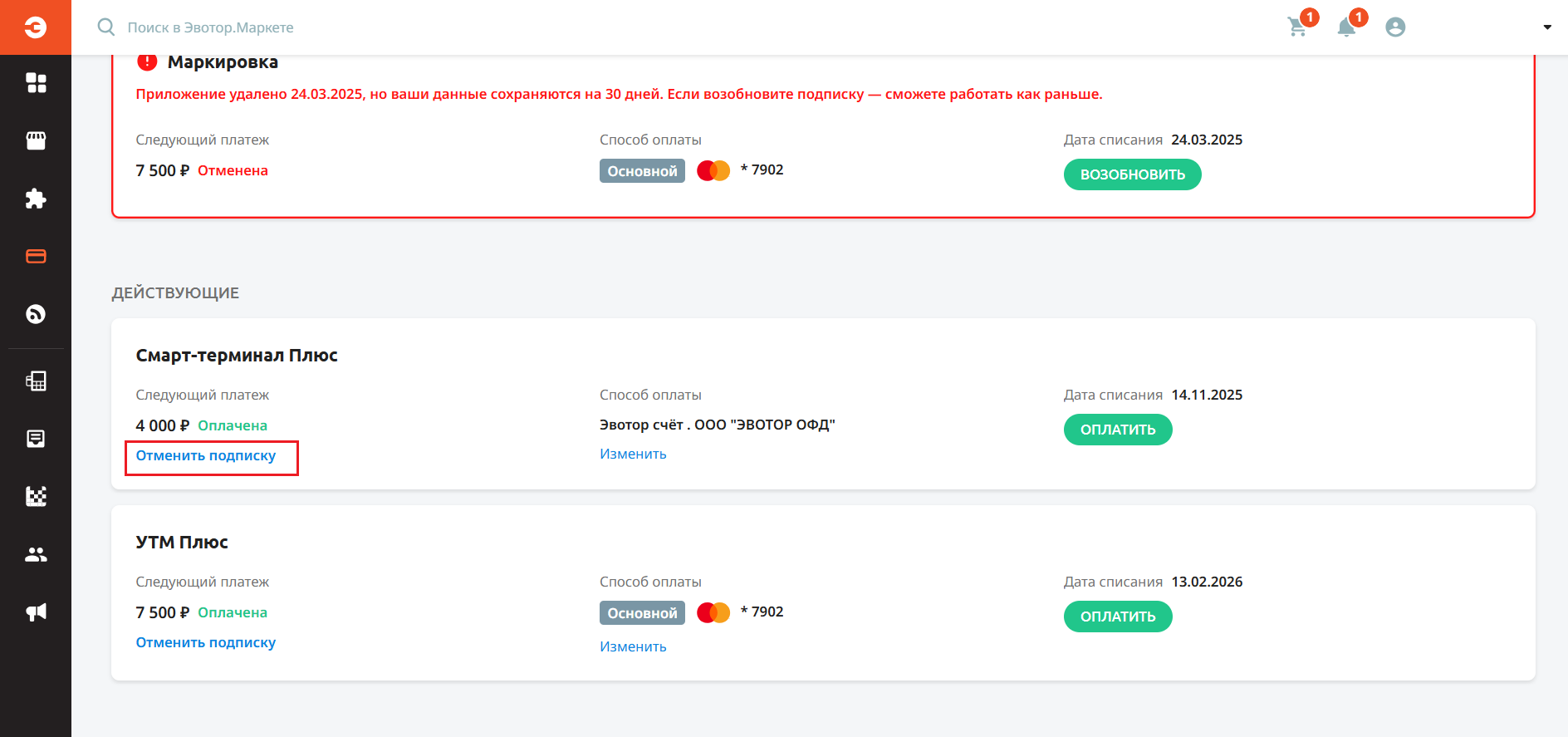Open the store icon in sidebar
The width and height of the screenshot is (1568, 737).
click(36, 140)
